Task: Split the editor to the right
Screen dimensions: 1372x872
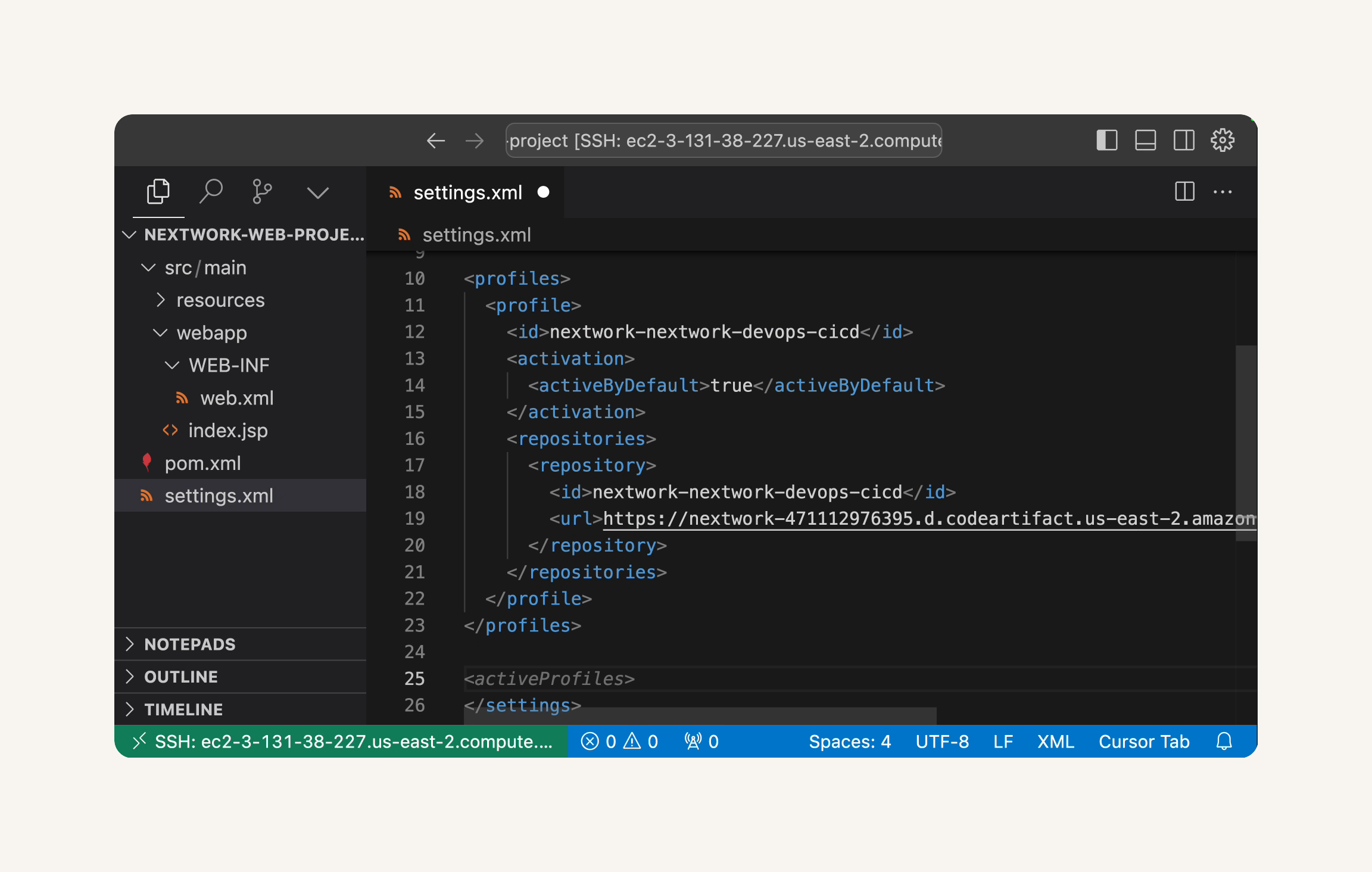Action: click(1184, 192)
